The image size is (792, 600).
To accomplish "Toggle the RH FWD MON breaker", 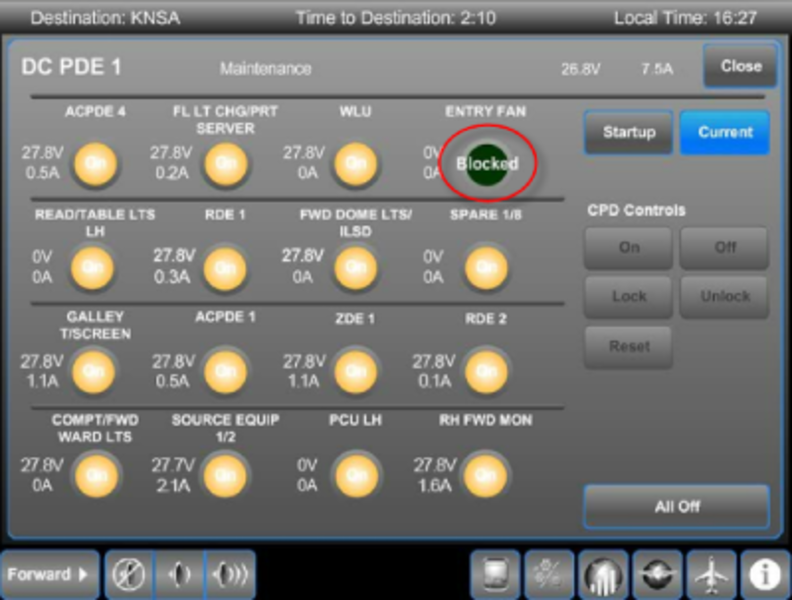I will coord(486,474).
